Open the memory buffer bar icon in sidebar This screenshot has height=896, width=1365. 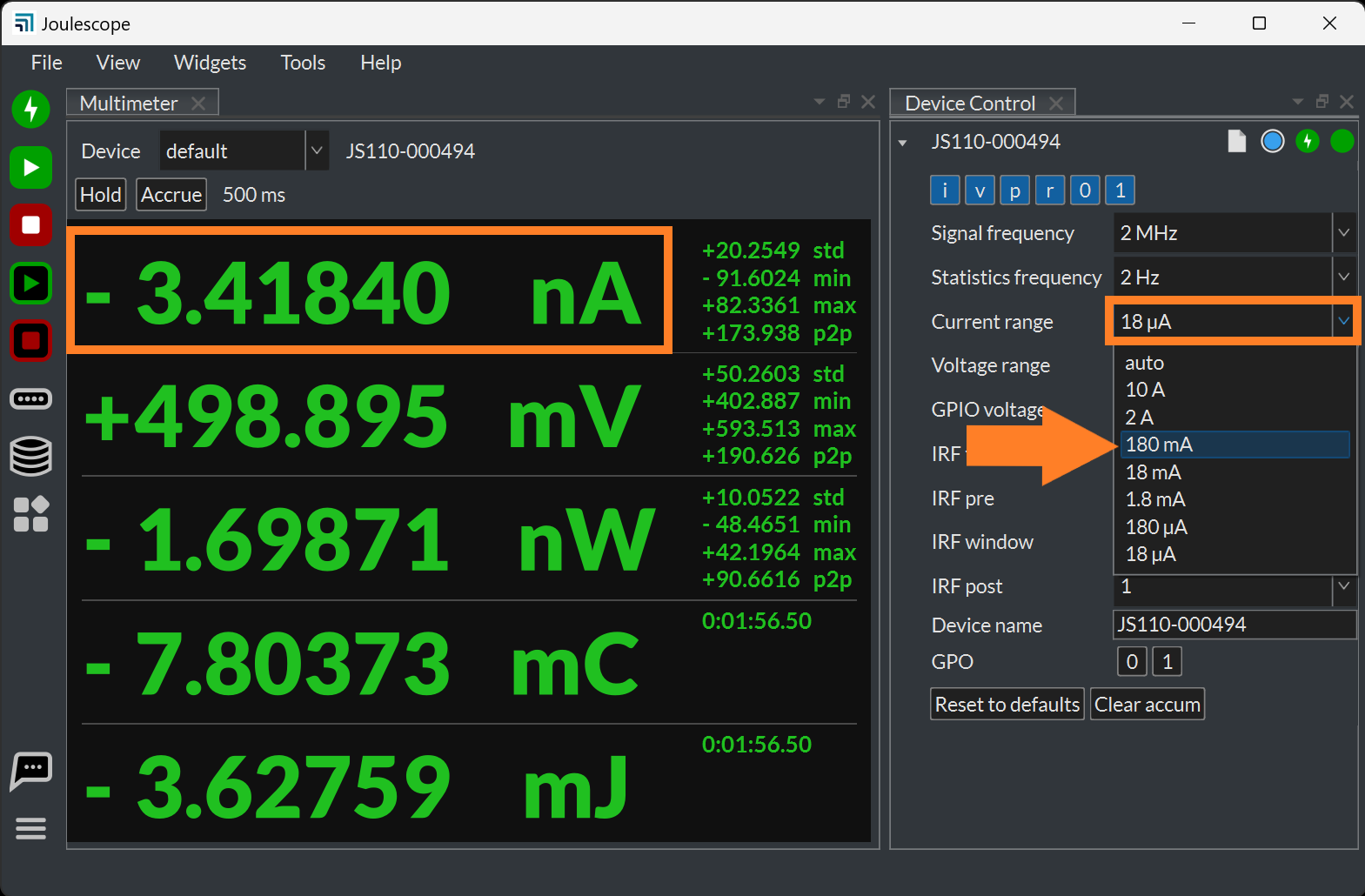(x=31, y=399)
